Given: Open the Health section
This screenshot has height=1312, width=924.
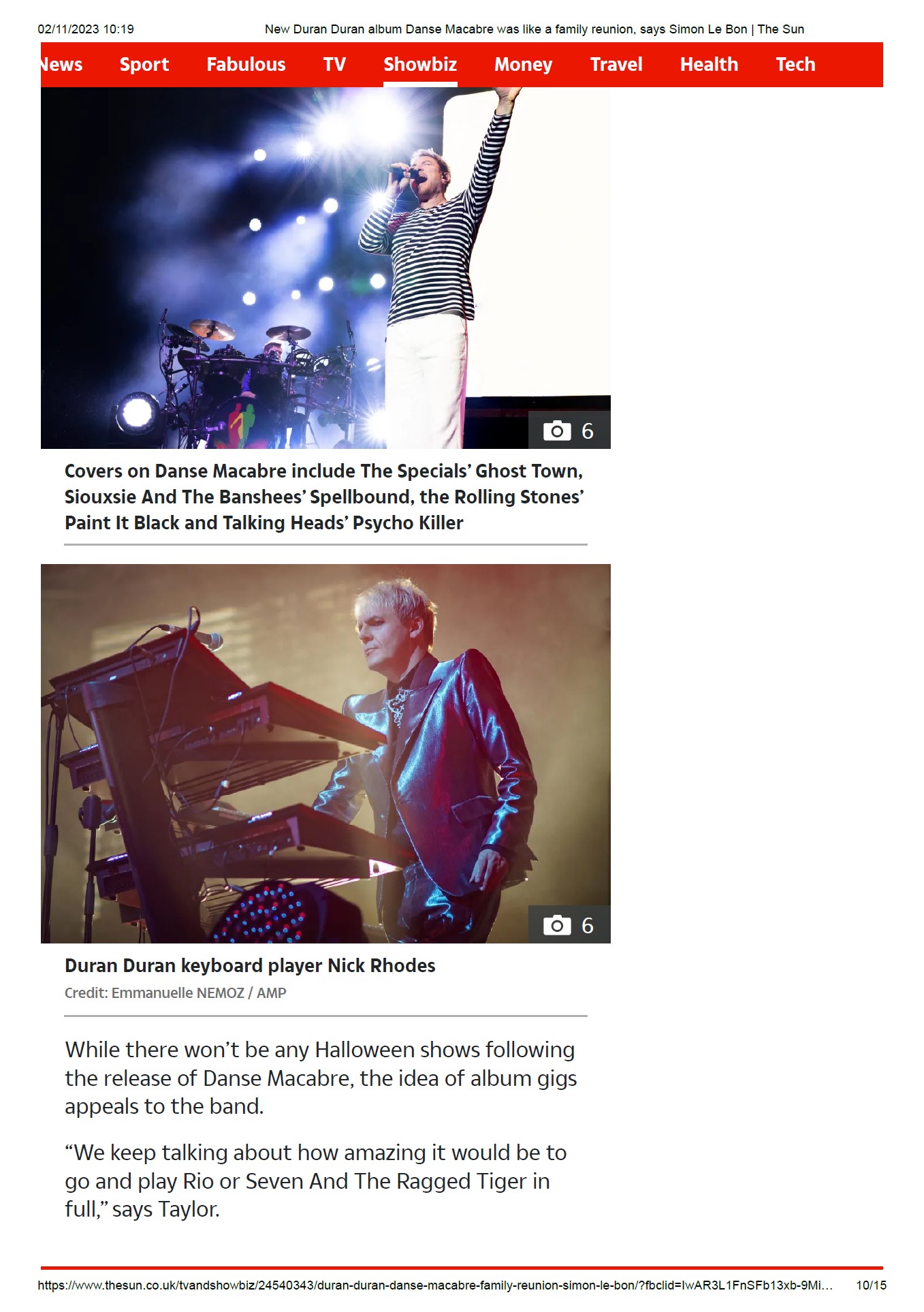Looking at the screenshot, I should [709, 64].
